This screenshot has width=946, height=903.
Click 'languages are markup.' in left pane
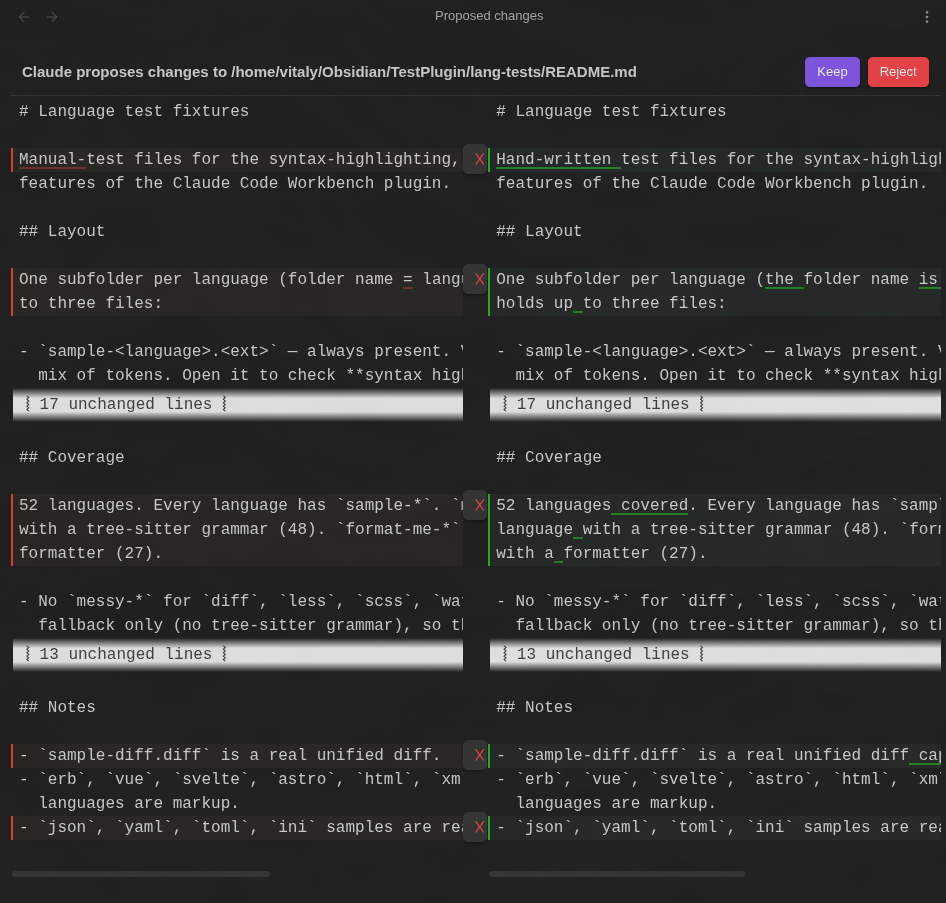[x=139, y=803]
